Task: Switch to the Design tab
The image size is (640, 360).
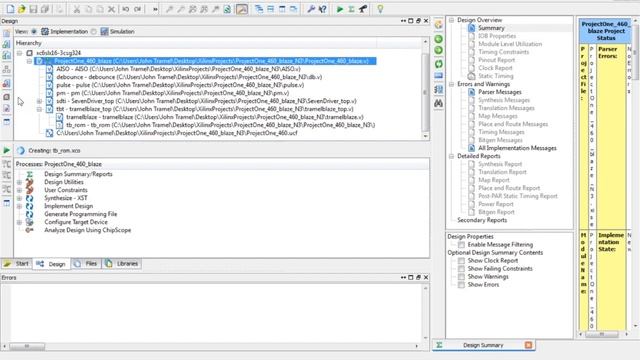Action: point(51,264)
